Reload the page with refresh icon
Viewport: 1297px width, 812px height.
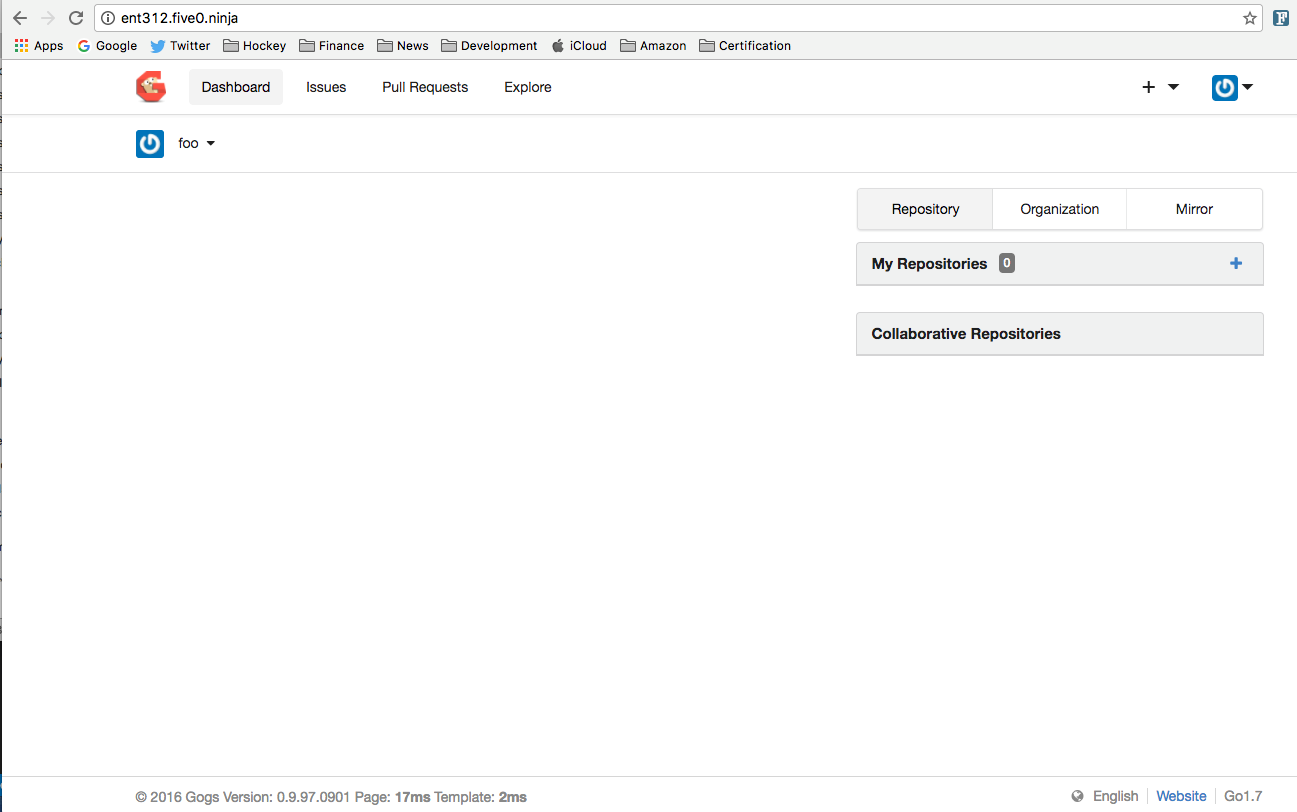[x=76, y=18]
